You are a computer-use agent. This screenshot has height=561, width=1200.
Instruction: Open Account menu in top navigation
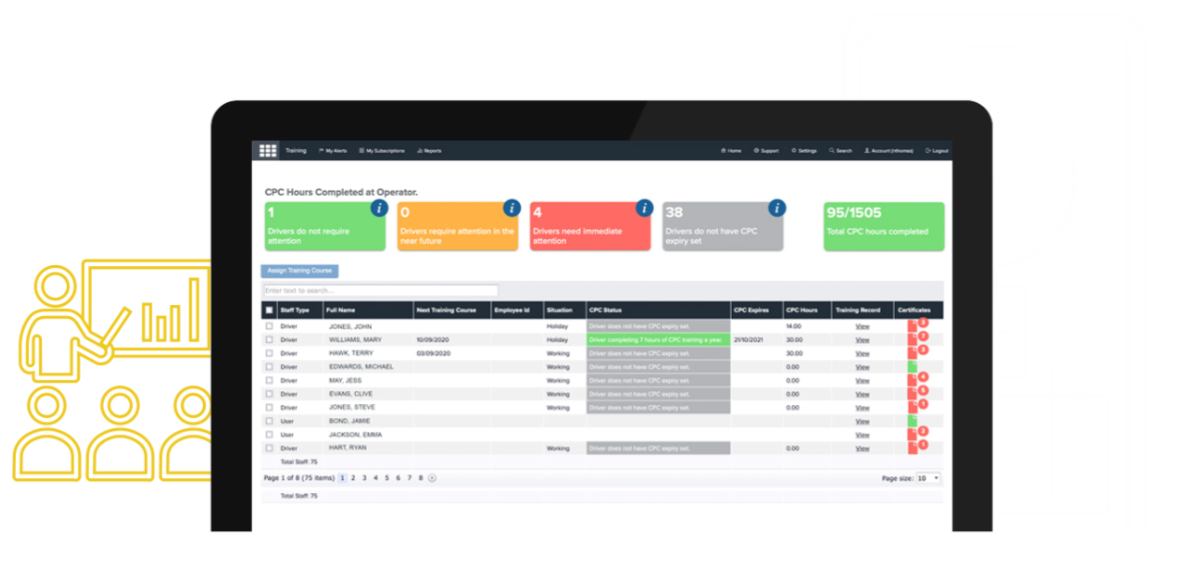889,151
